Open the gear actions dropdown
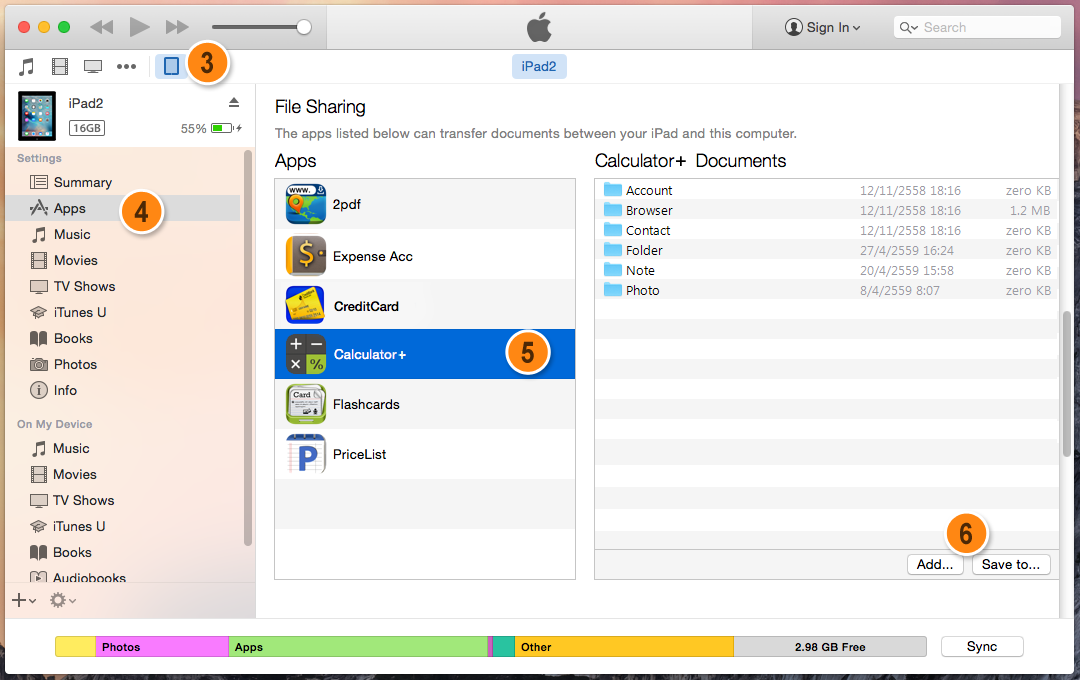1080x680 pixels. coord(62,601)
